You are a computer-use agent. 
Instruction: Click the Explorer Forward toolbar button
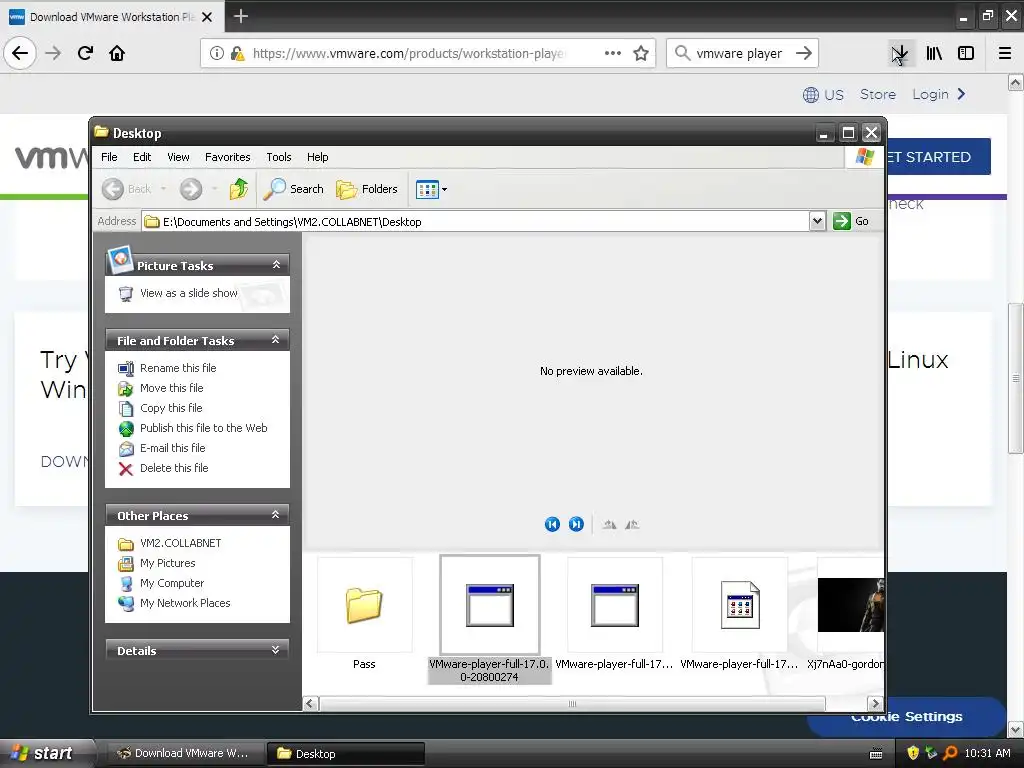click(x=191, y=189)
